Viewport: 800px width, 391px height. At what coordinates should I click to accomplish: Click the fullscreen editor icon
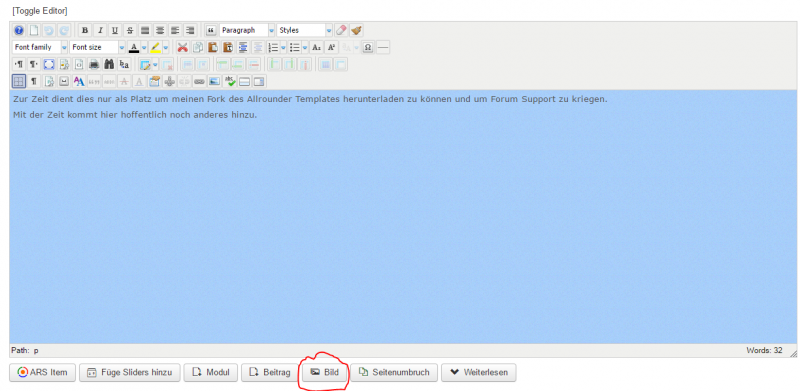[48, 64]
